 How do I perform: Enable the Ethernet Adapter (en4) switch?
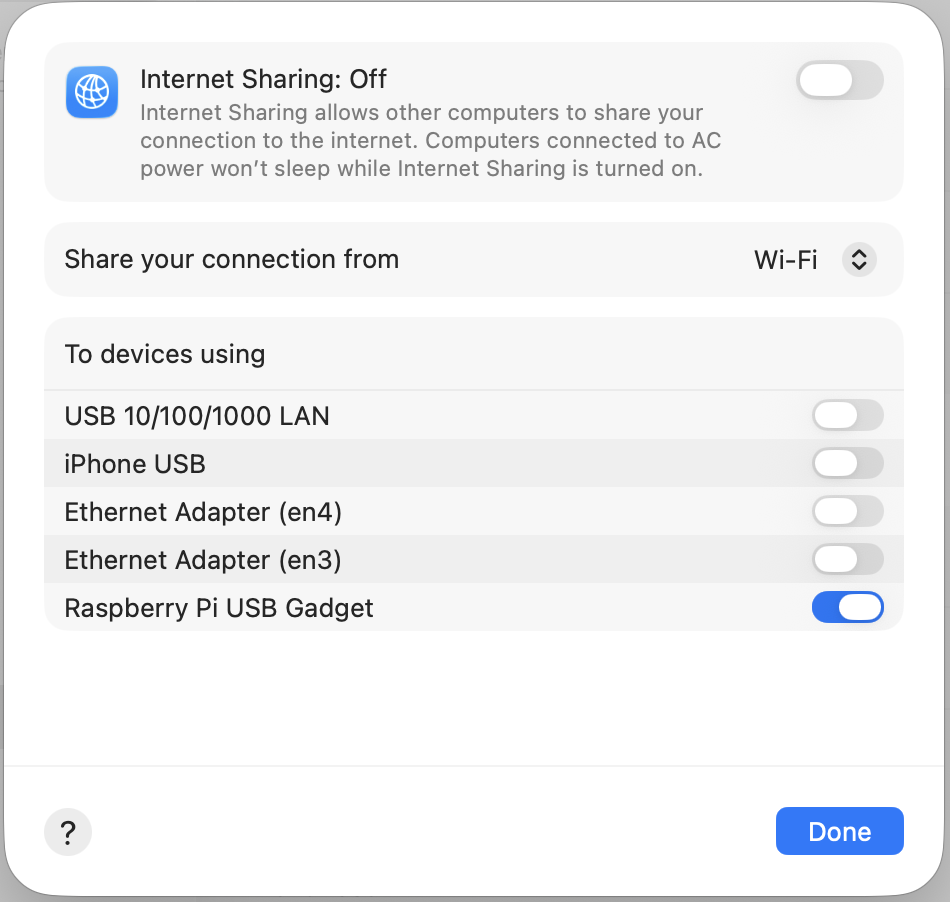[x=847, y=511]
